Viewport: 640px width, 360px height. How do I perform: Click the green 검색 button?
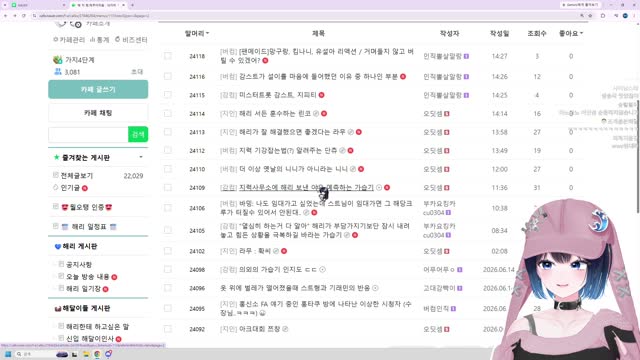[138, 134]
